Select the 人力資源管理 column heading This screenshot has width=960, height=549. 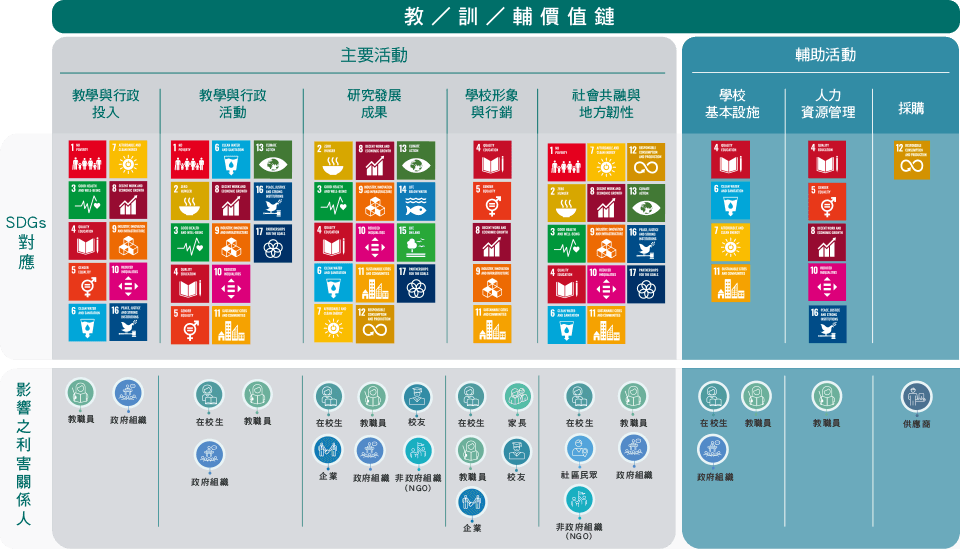click(828, 103)
